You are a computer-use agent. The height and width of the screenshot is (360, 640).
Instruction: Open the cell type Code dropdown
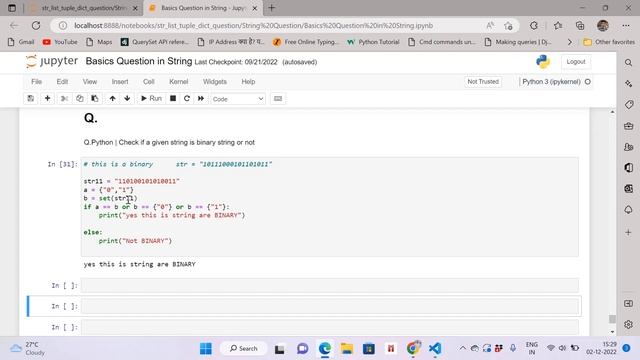(x=238, y=99)
